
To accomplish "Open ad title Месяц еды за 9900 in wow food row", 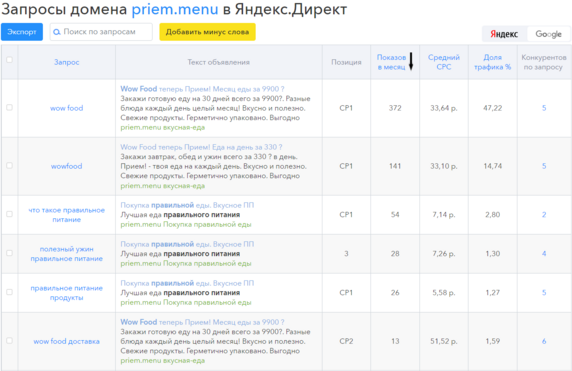I will point(202,89).
